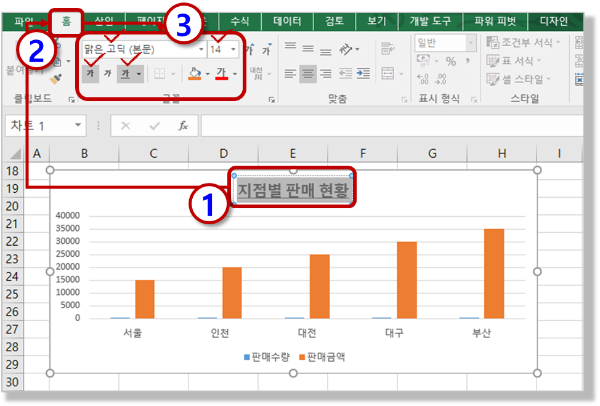Select the chart title 지점별 판매 현황
The image size is (600, 406).
293,190
